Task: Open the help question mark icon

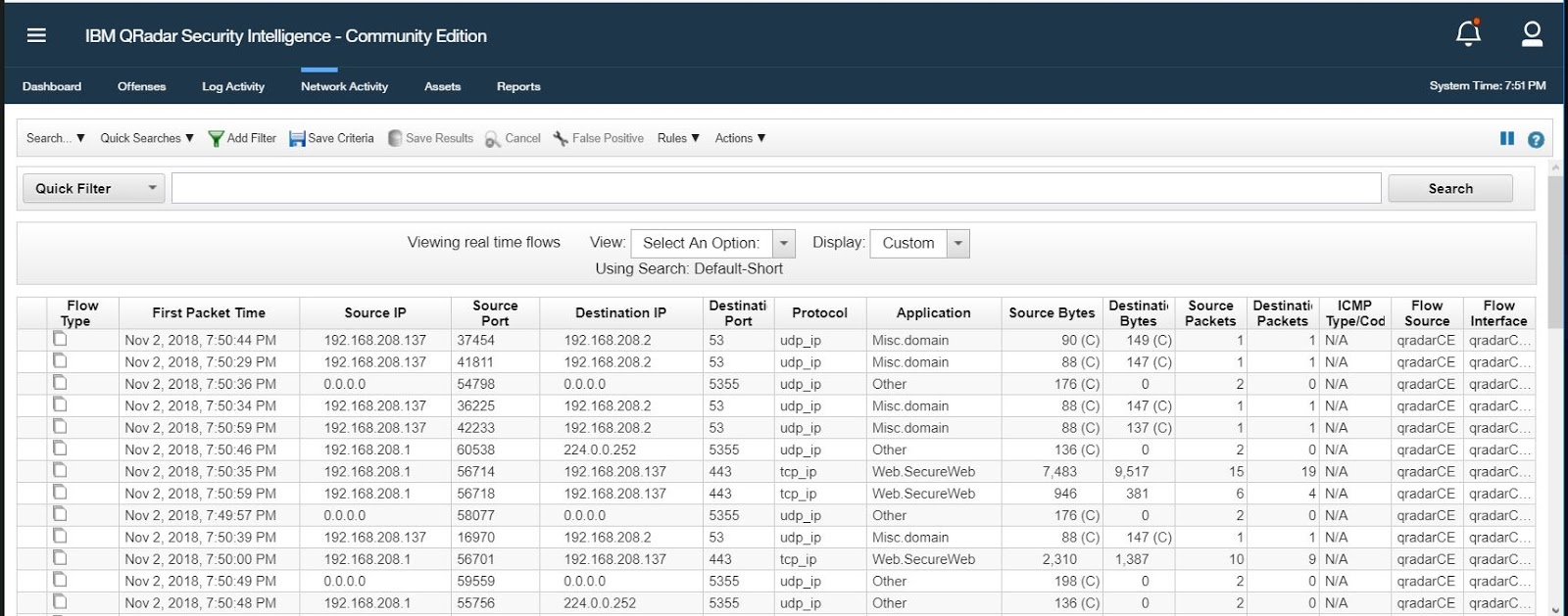Action: pos(1536,140)
